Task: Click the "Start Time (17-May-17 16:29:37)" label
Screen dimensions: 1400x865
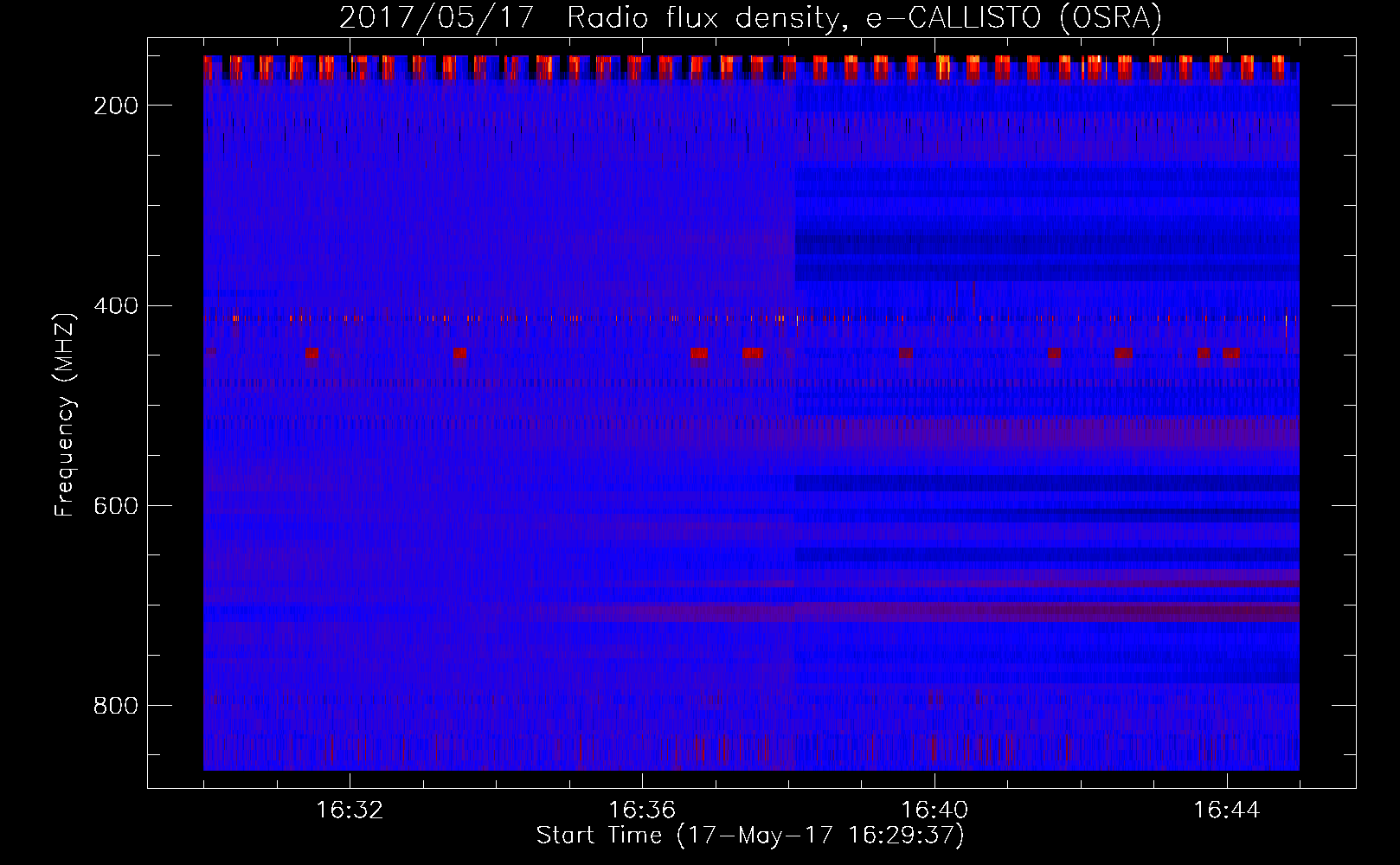Action: pyautogui.click(x=750, y=836)
